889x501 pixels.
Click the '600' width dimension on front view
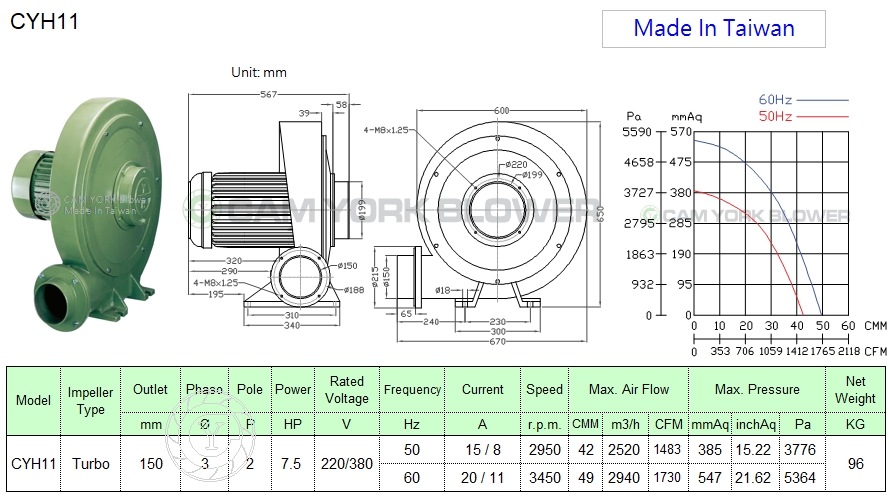tap(502, 111)
